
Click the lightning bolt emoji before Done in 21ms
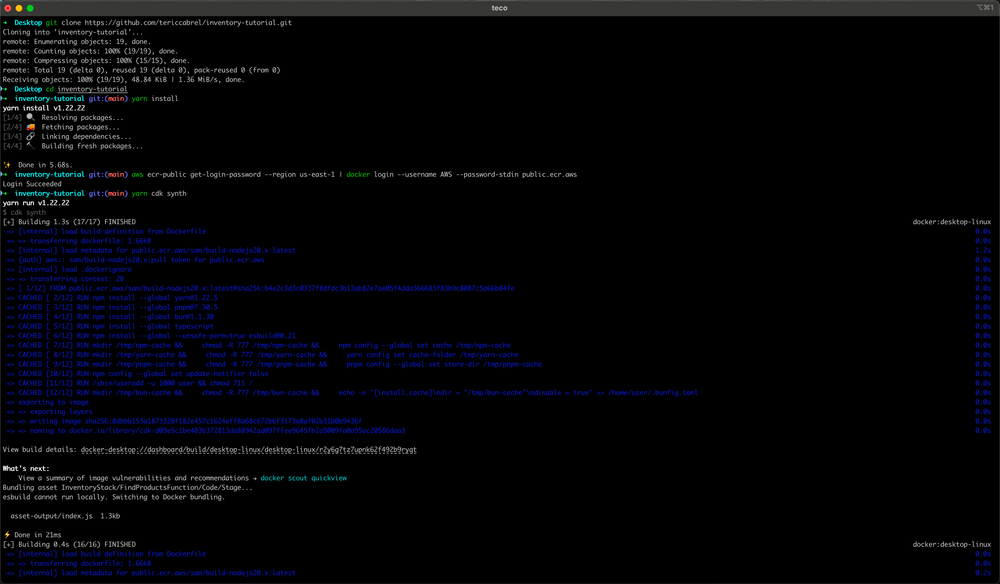coord(7,535)
